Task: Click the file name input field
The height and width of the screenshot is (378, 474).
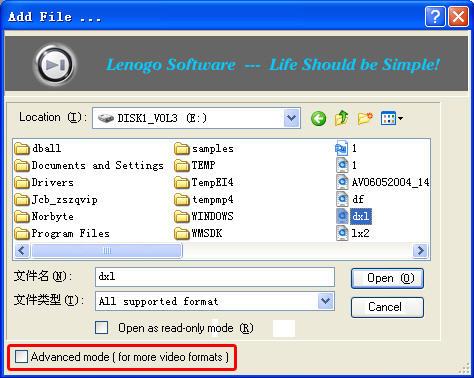Action: 215,277
